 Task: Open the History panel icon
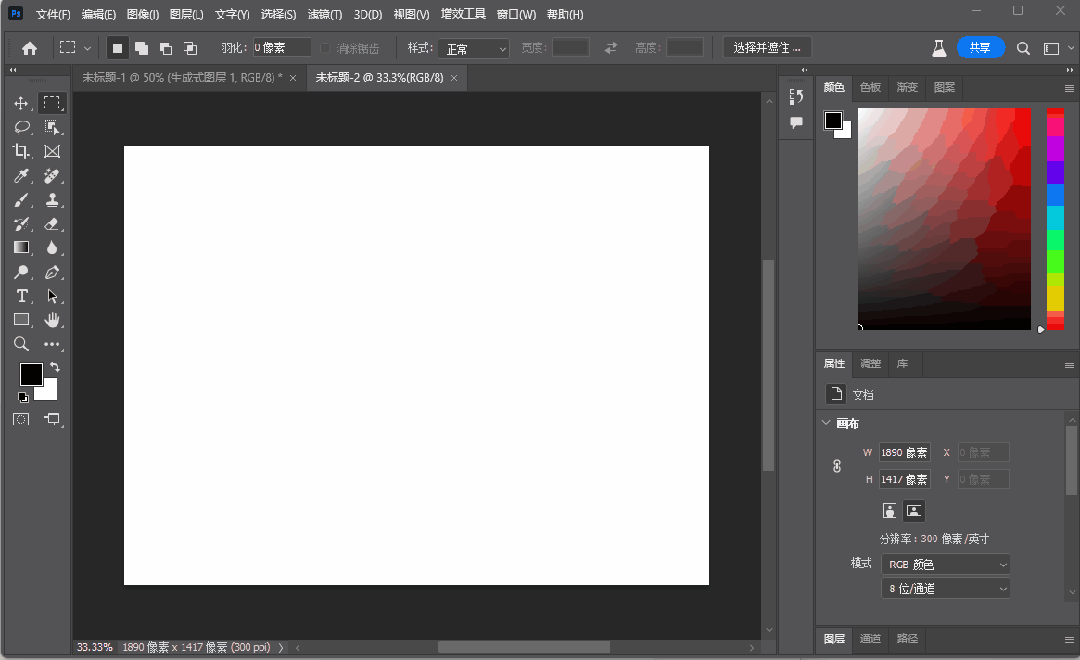click(x=796, y=97)
